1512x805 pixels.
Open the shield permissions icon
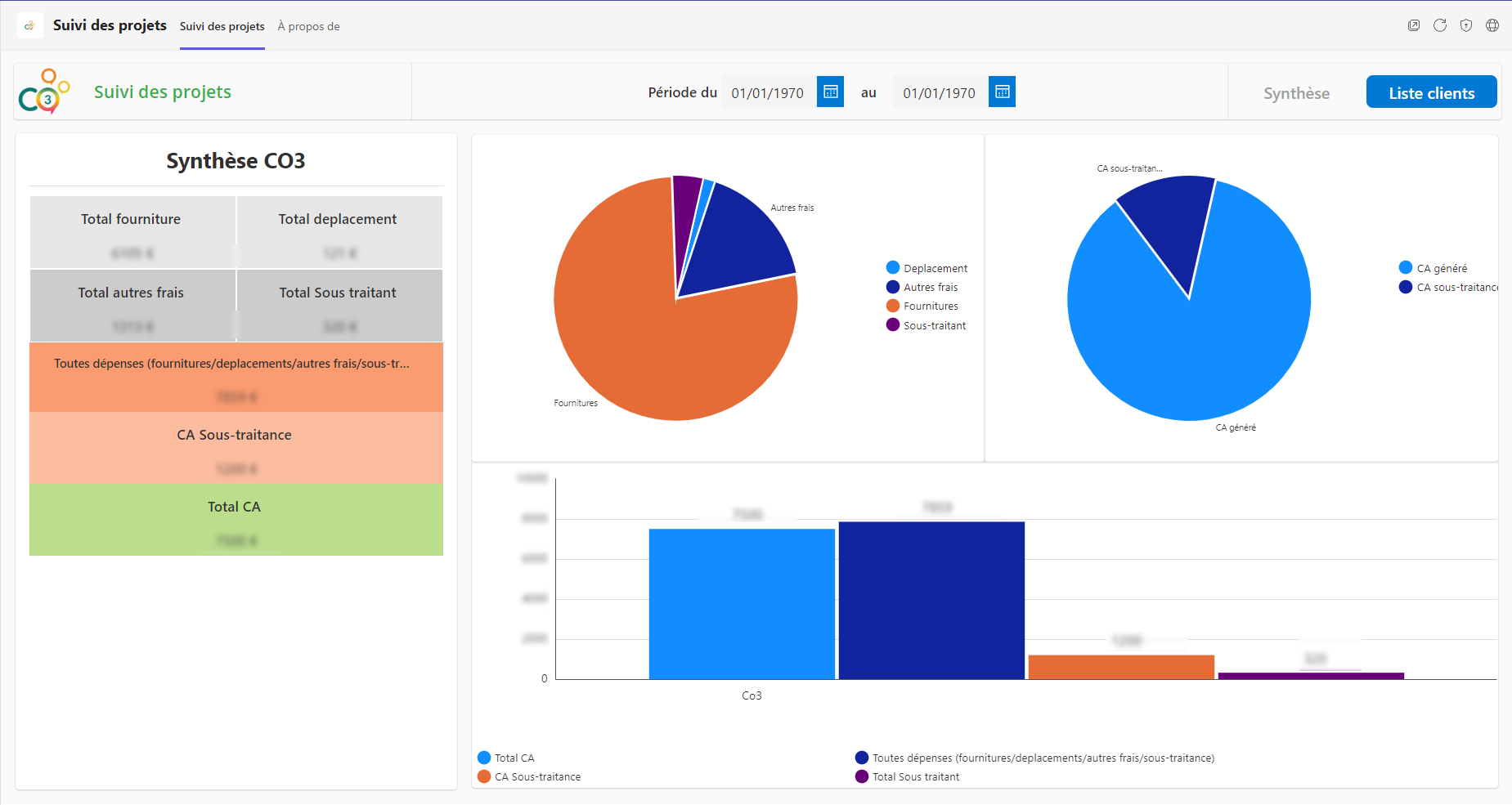point(1465,25)
